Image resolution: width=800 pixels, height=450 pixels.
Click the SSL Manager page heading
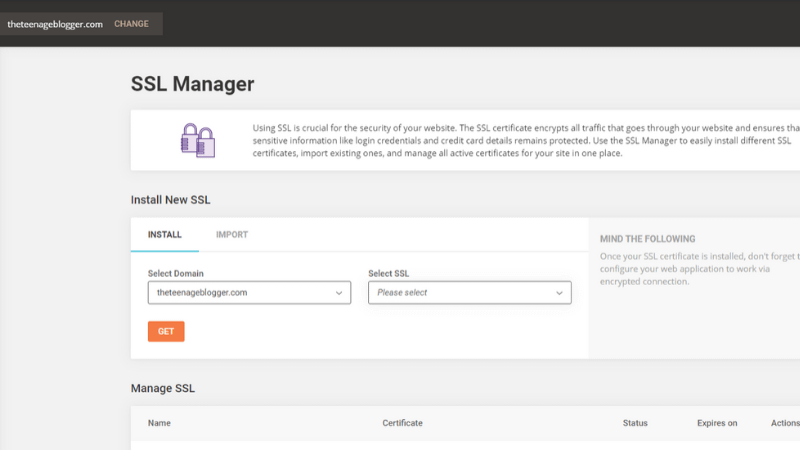(x=192, y=84)
